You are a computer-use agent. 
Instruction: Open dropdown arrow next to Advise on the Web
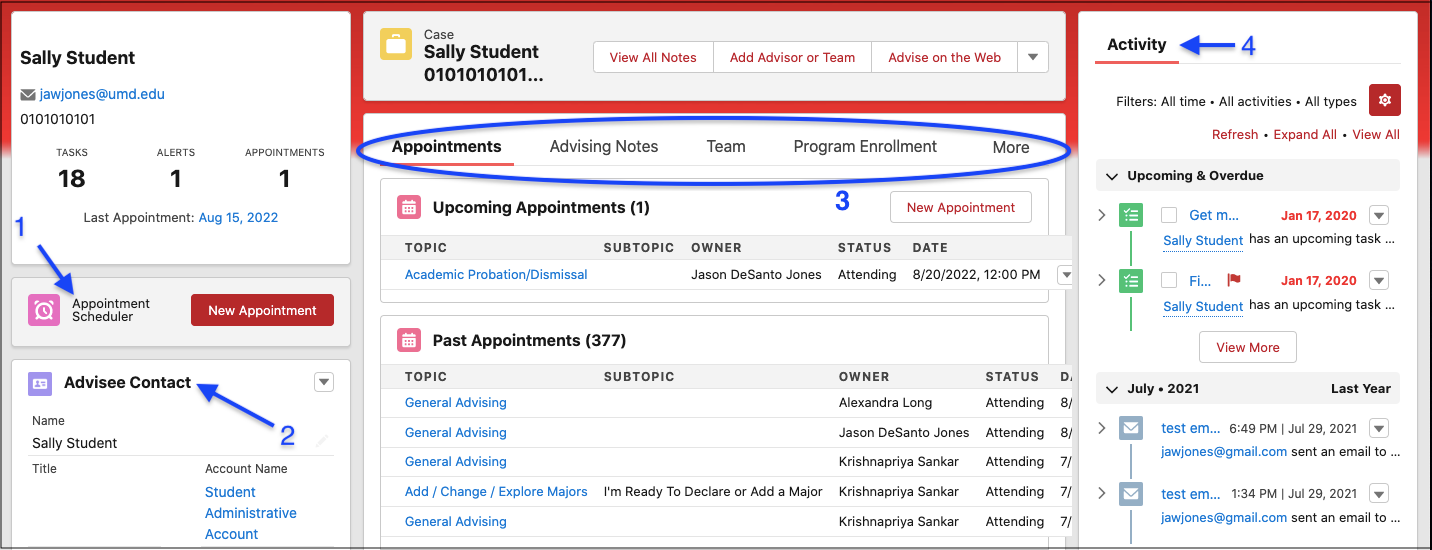click(x=1033, y=57)
